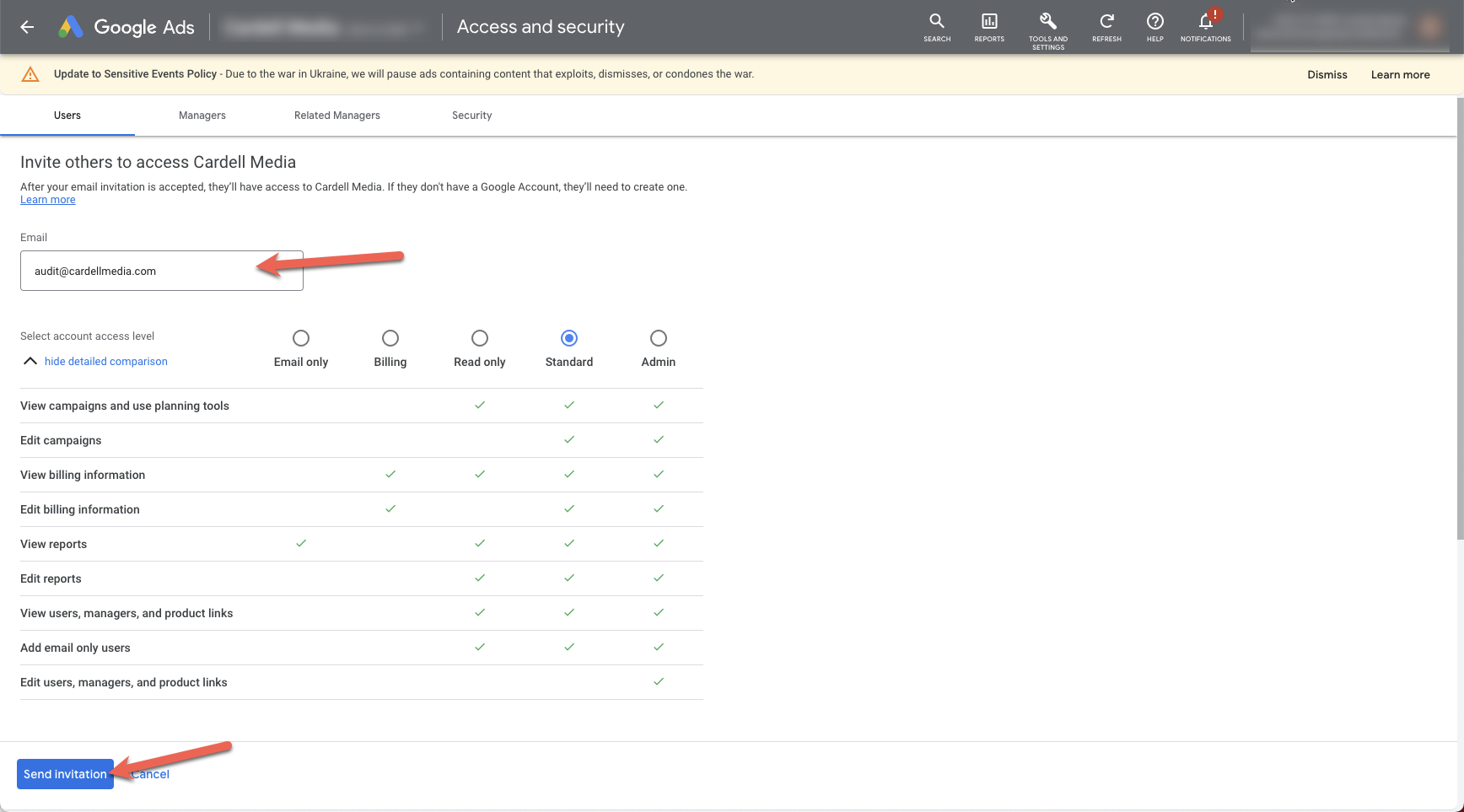Switch to the Managers tab
This screenshot has height=812, width=1464.
202,116
